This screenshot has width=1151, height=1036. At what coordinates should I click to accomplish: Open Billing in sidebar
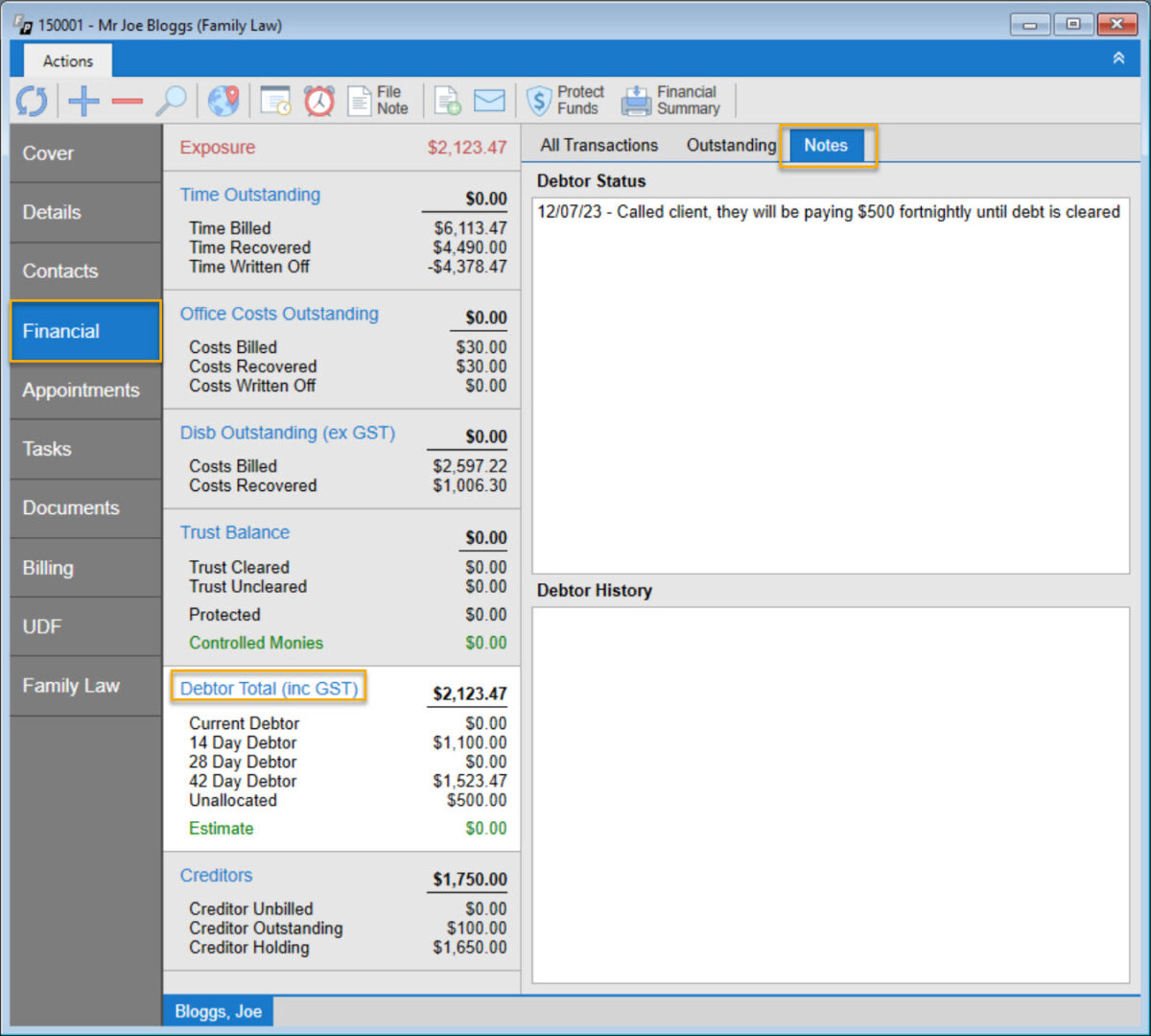[85, 568]
